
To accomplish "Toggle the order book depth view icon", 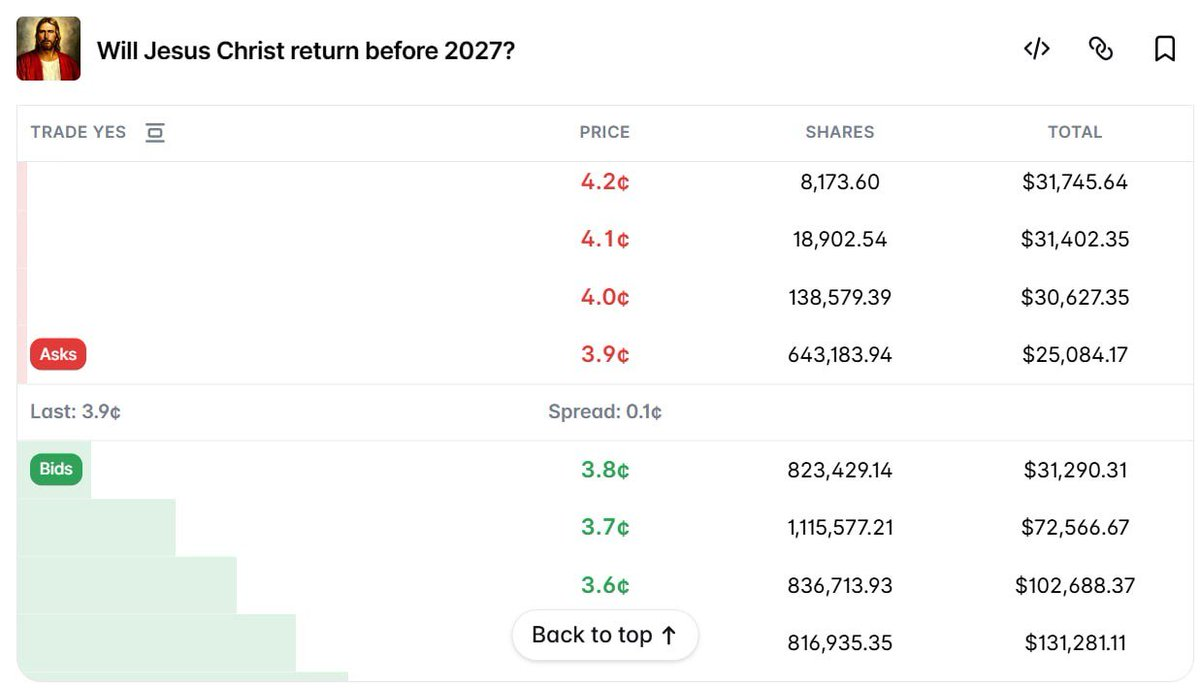I will tap(155, 132).
